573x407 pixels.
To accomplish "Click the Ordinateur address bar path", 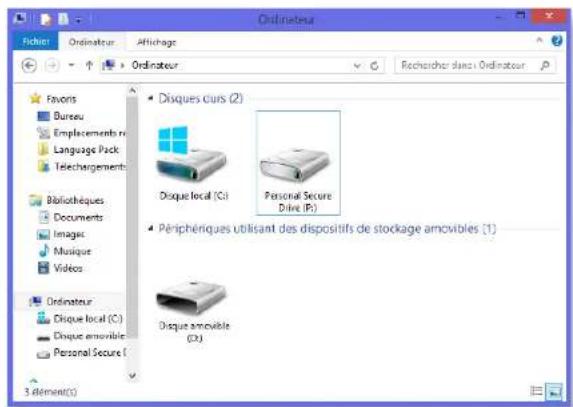I will 155,65.
